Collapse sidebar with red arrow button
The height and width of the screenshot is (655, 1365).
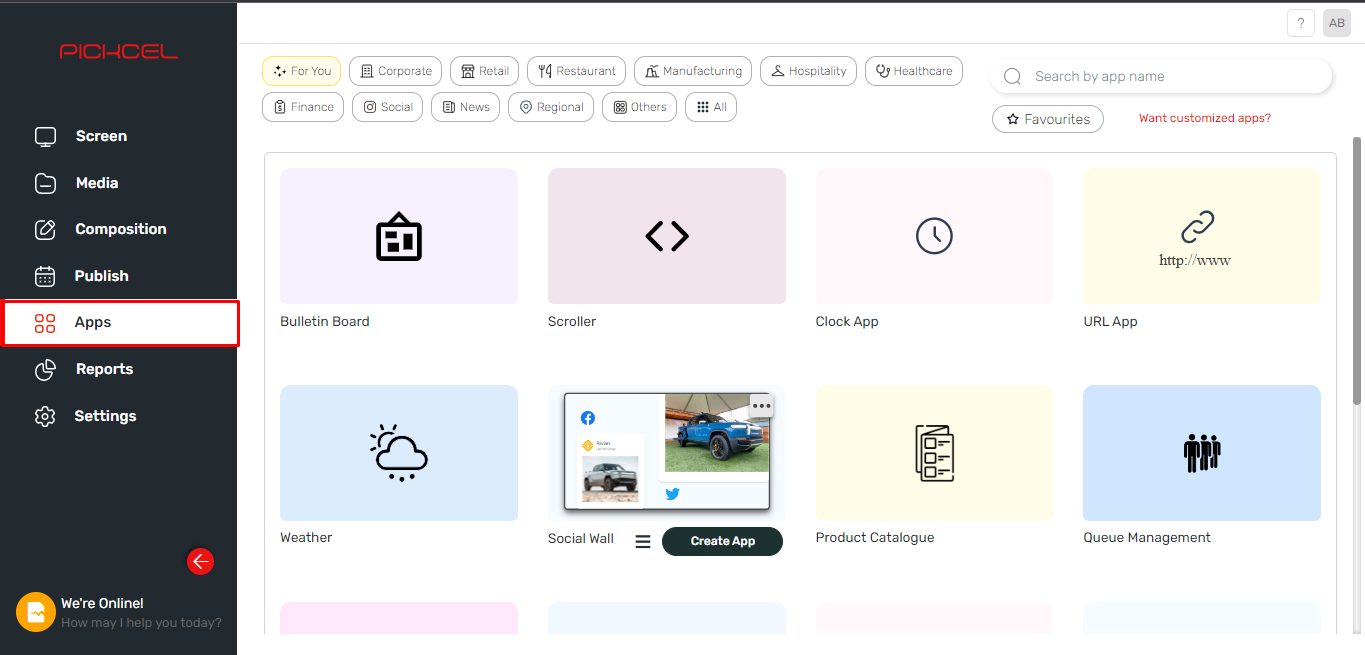coord(200,562)
